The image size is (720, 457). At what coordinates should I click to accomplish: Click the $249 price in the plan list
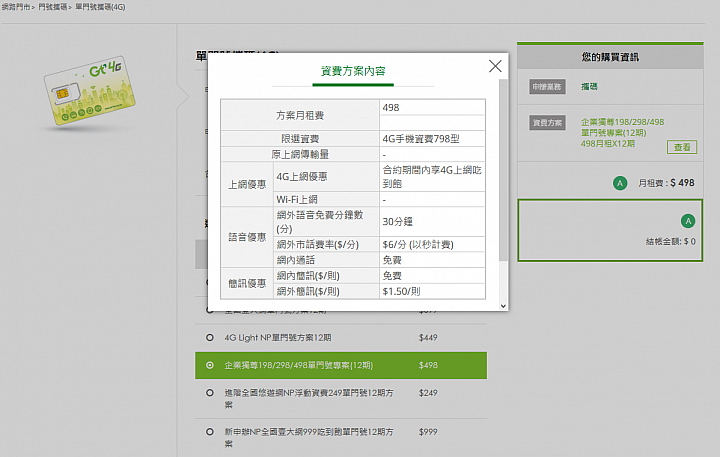coord(428,393)
